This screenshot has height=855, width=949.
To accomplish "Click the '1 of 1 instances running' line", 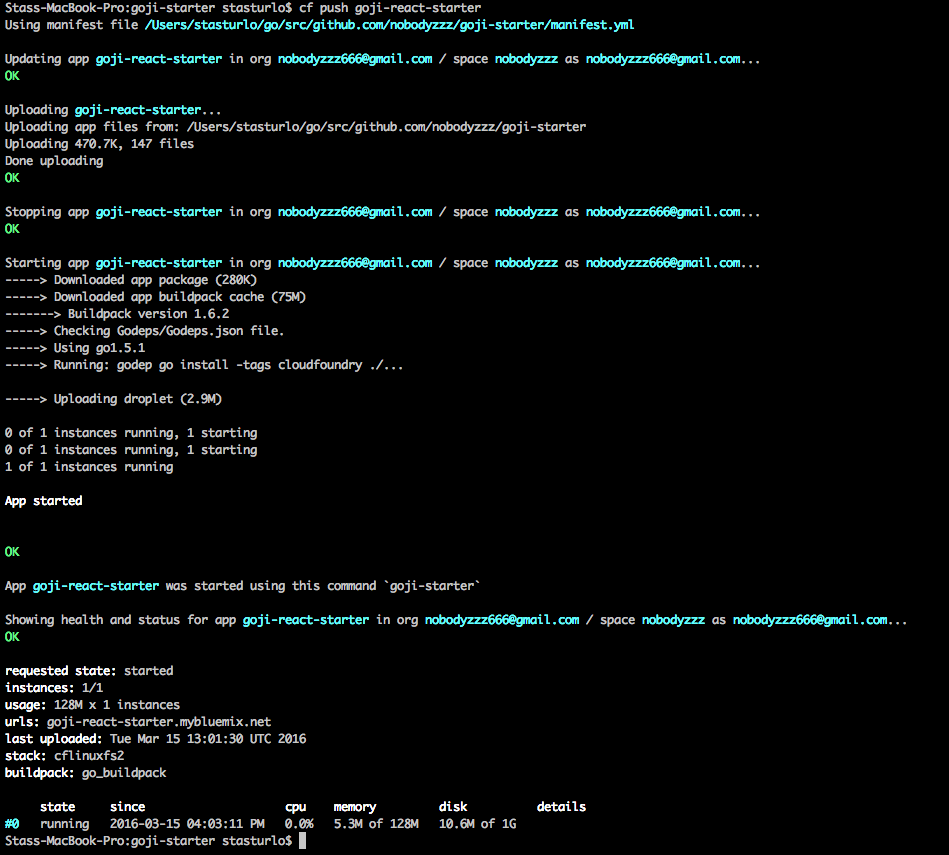I will (89, 467).
